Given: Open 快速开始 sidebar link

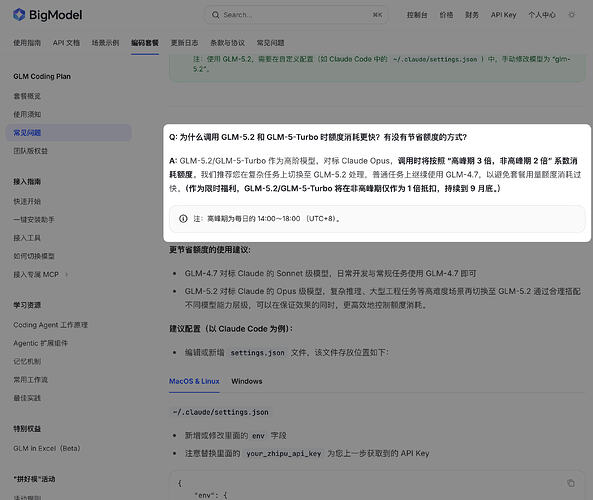Looking at the screenshot, I should (27, 201).
